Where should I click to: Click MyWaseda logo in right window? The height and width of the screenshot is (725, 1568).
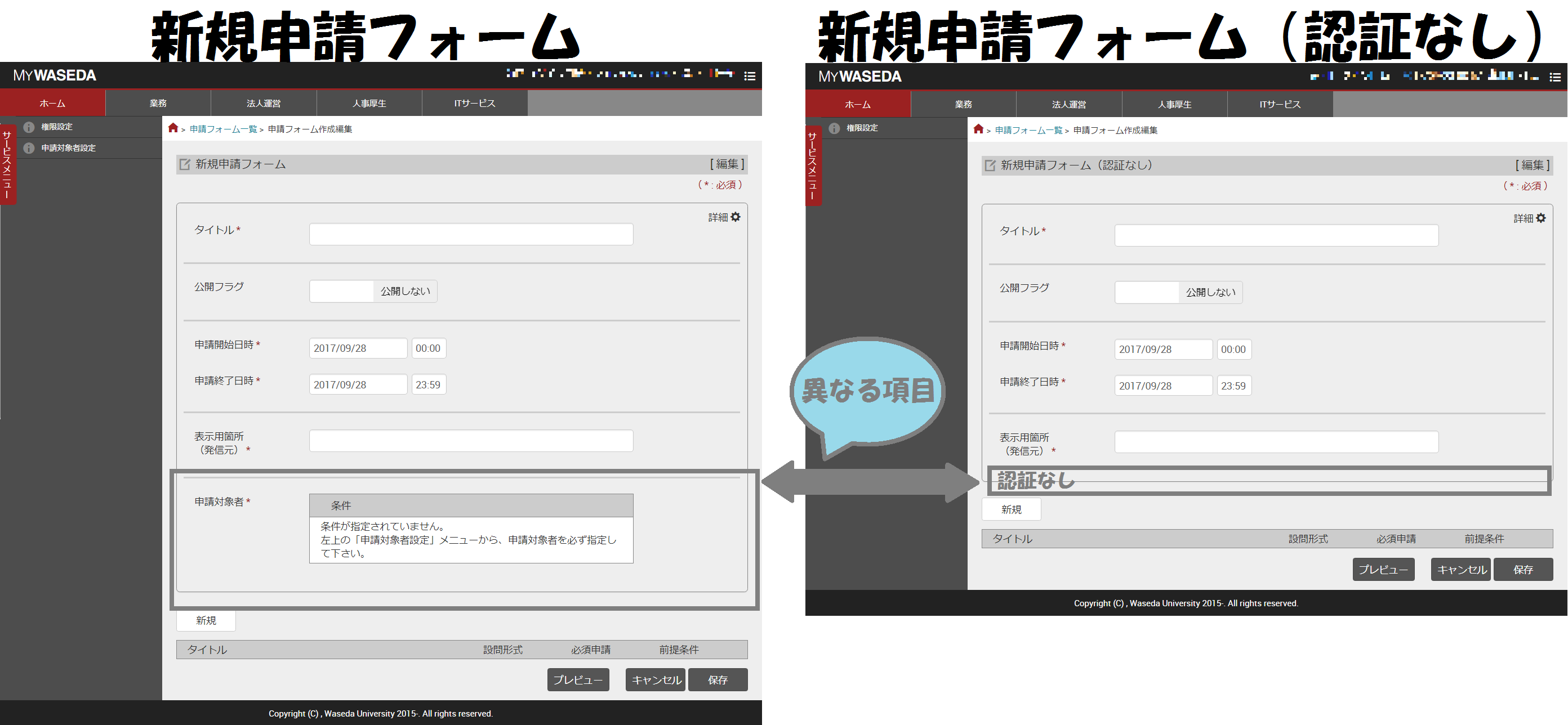click(860, 77)
